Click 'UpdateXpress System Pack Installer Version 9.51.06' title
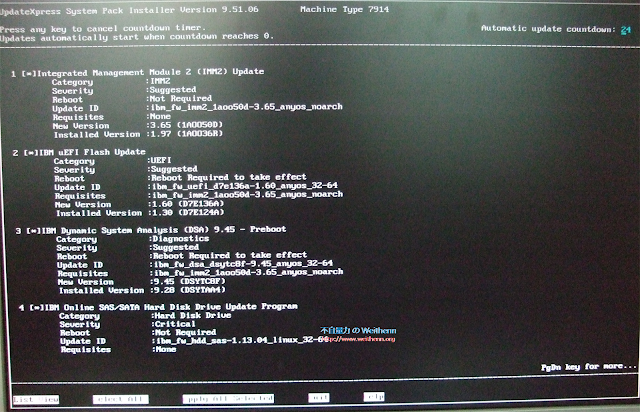Screen dimensions: 640x412 click(129, 10)
